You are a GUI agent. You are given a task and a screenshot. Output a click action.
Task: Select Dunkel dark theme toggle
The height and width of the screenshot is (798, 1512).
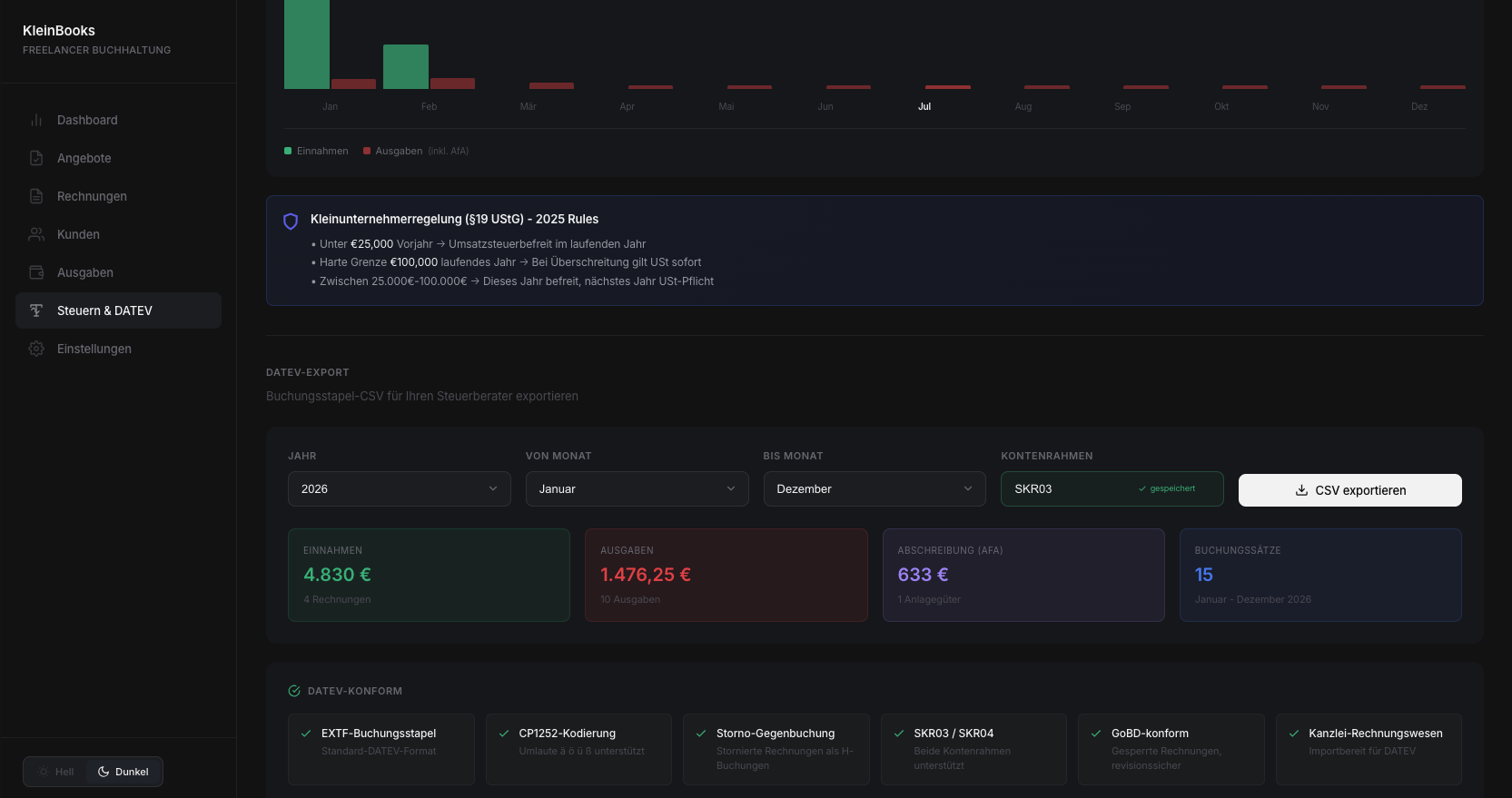(124, 772)
